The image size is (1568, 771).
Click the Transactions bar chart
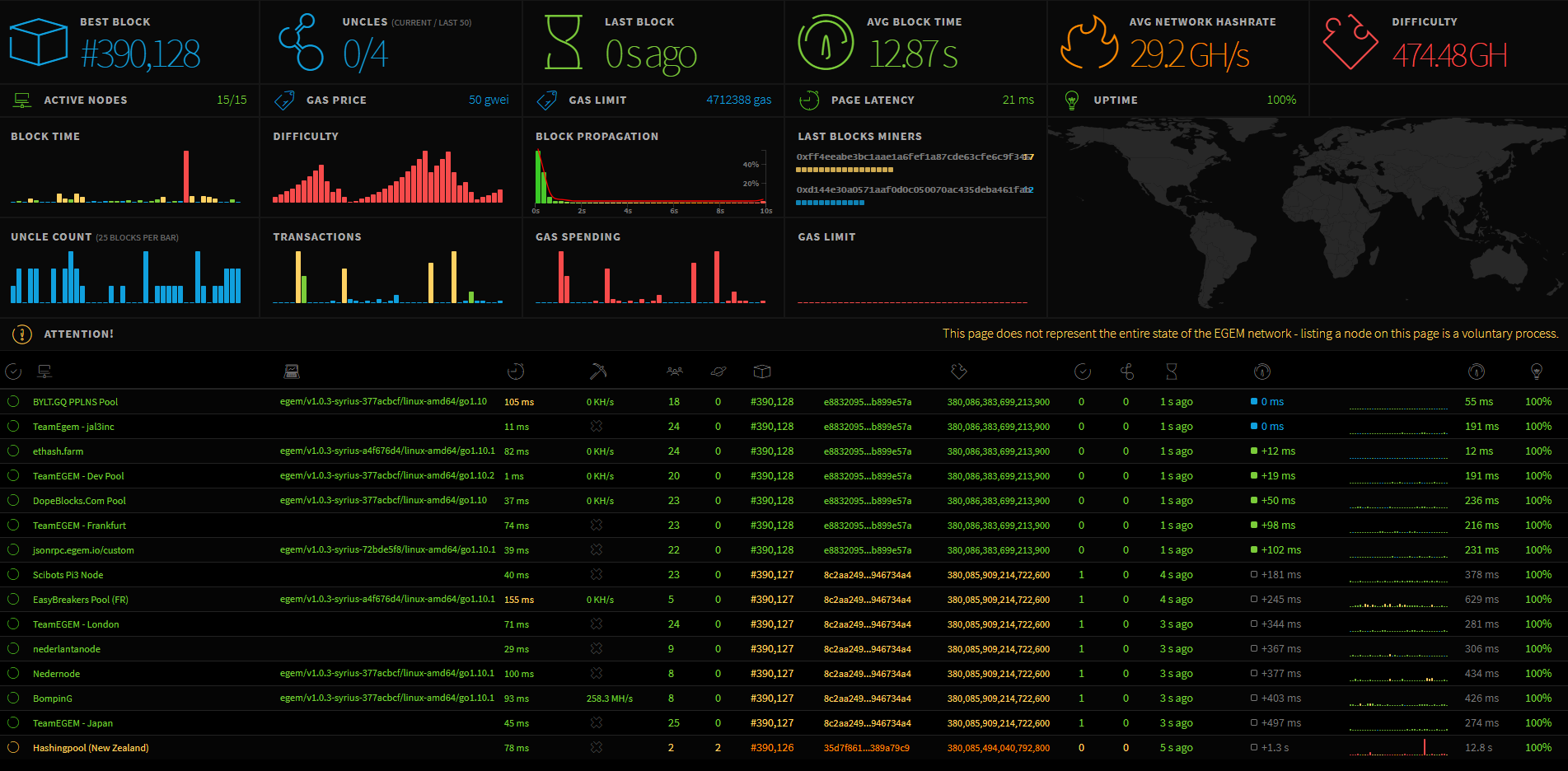point(388,276)
